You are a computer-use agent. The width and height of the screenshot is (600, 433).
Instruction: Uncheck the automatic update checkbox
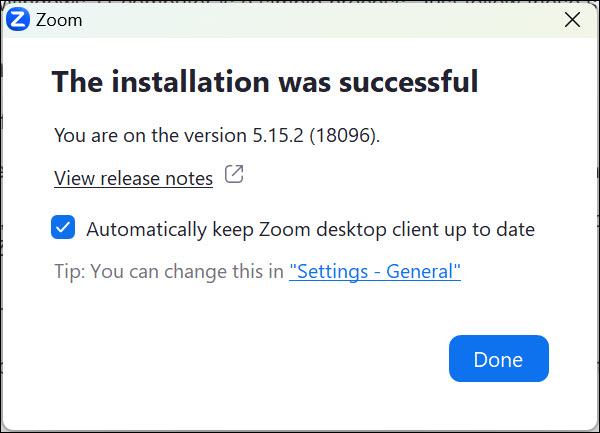[x=64, y=228]
